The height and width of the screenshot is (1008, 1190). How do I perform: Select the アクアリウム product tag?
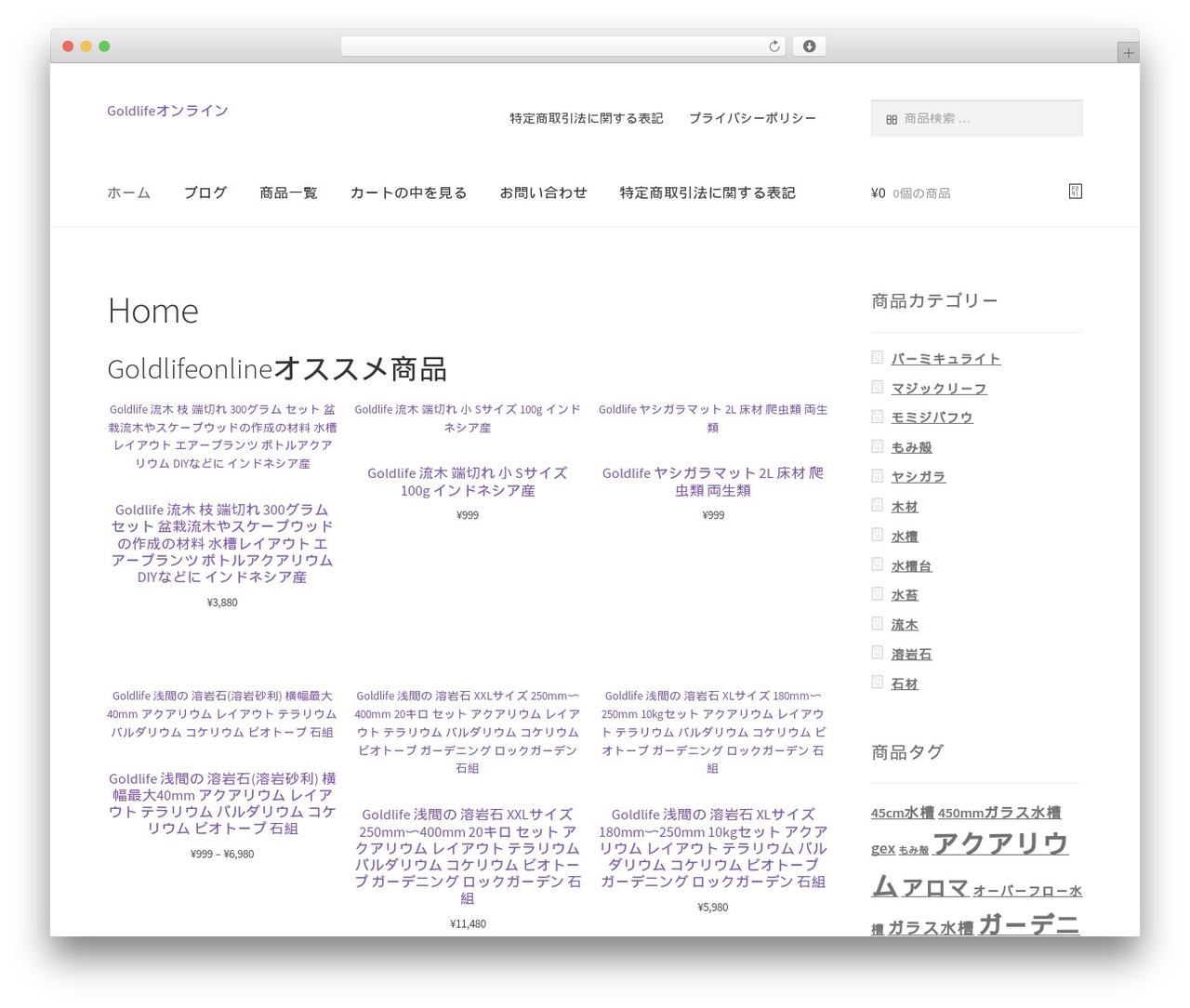(970, 863)
